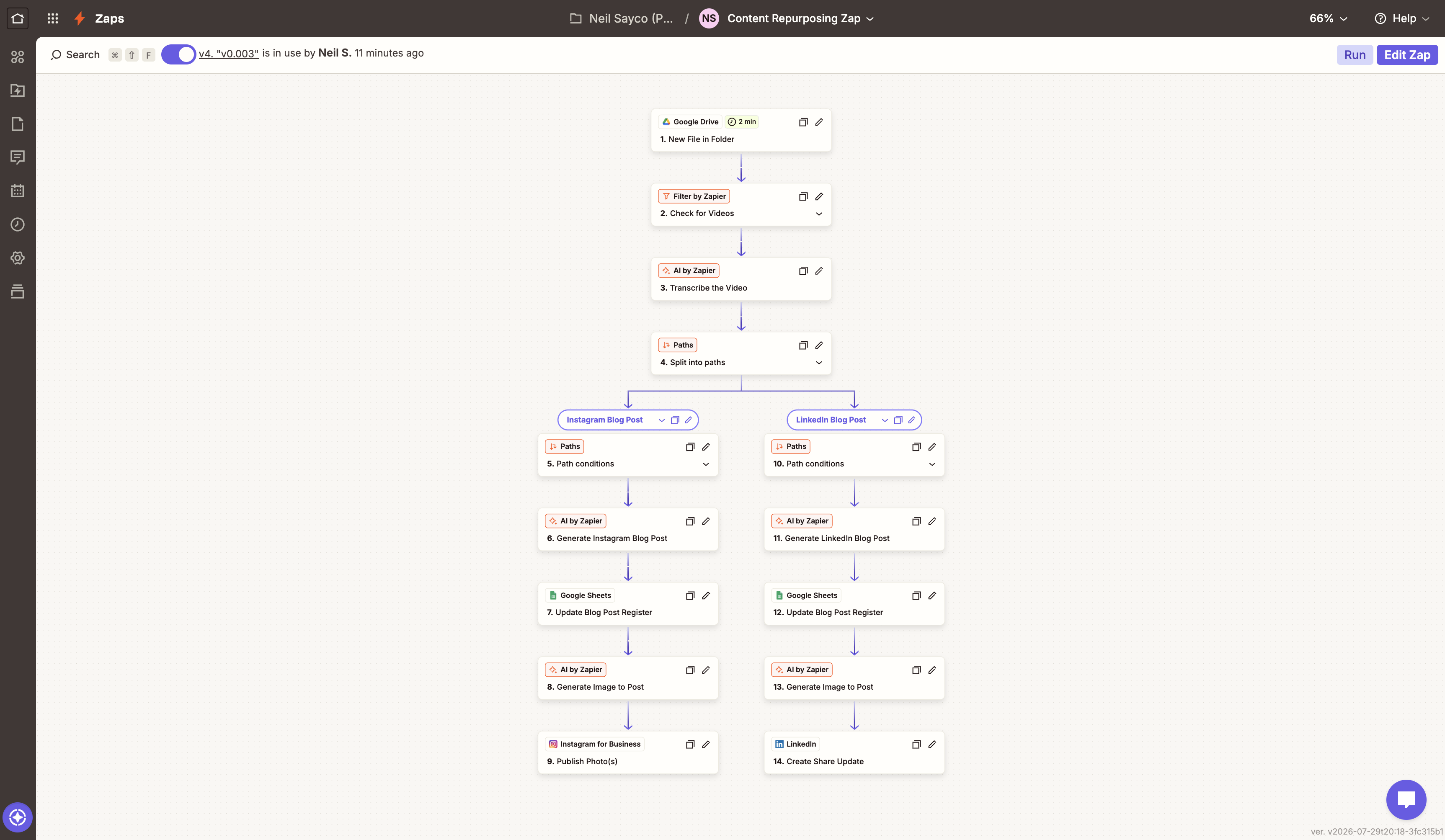
Task: Click the Zaps lightning bolt logo
Action: (80, 18)
